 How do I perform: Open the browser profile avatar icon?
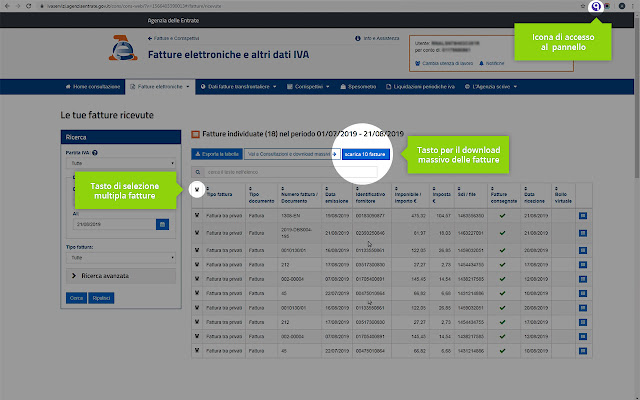pyautogui.click(x=622, y=6)
